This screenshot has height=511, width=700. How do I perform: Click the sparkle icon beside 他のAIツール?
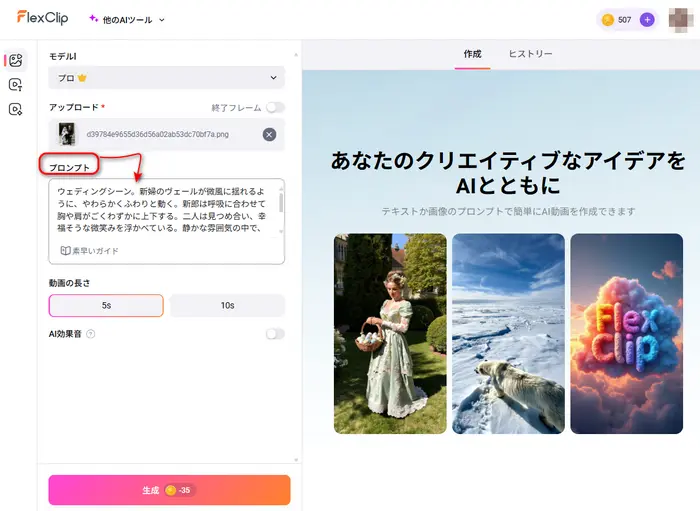point(93,18)
